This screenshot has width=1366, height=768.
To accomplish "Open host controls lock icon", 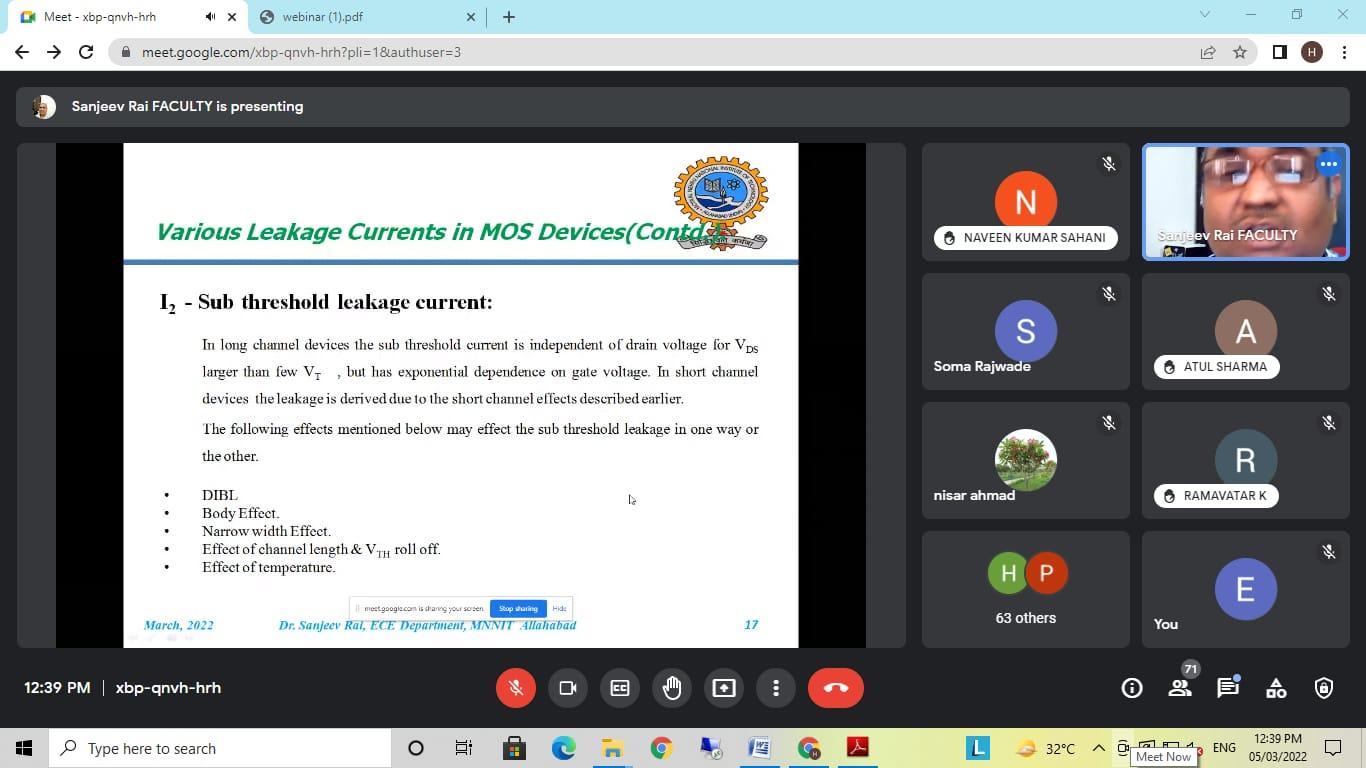I will click(x=1324, y=688).
